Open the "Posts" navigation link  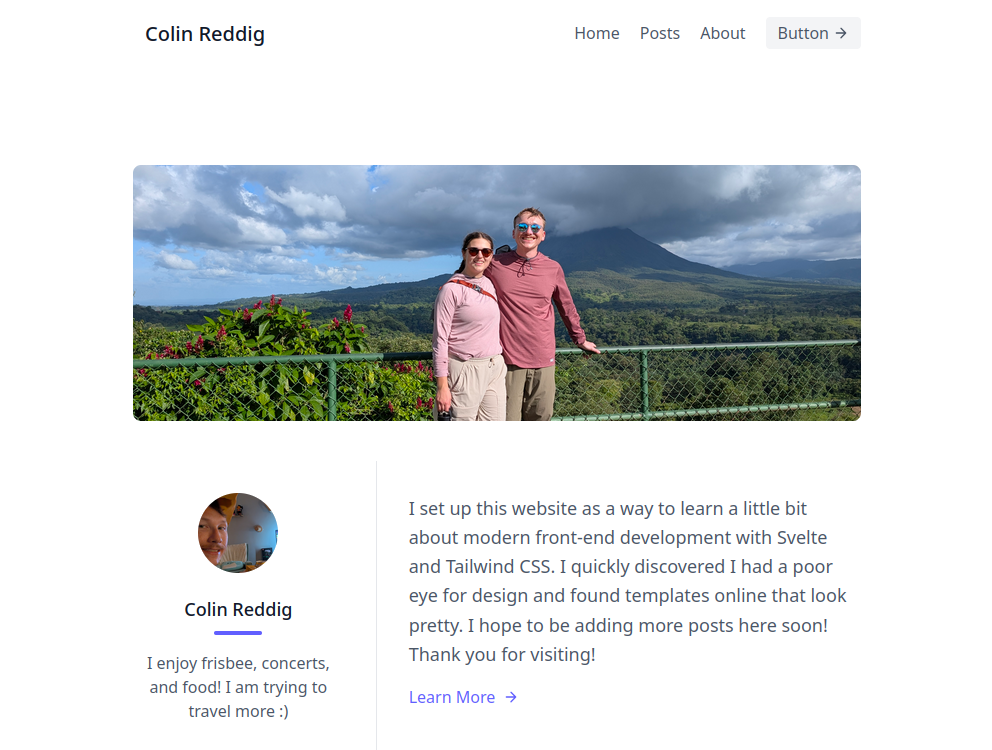[x=660, y=33]
